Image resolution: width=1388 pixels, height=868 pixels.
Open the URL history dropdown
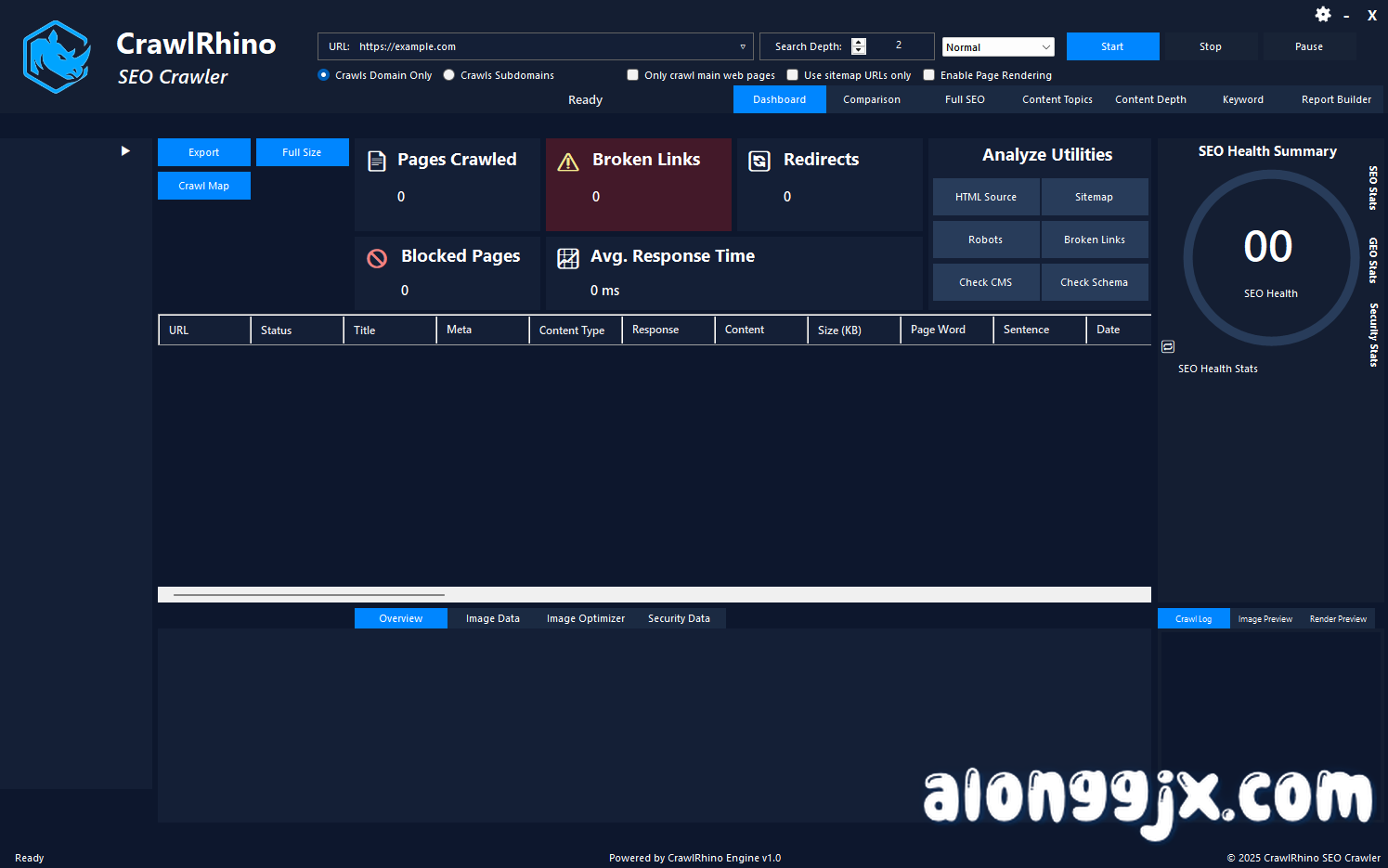[742, 46]
